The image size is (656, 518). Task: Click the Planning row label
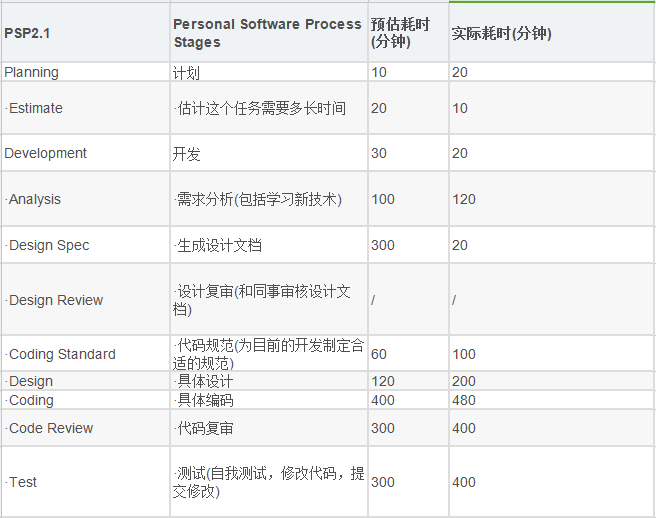(32, 72)
